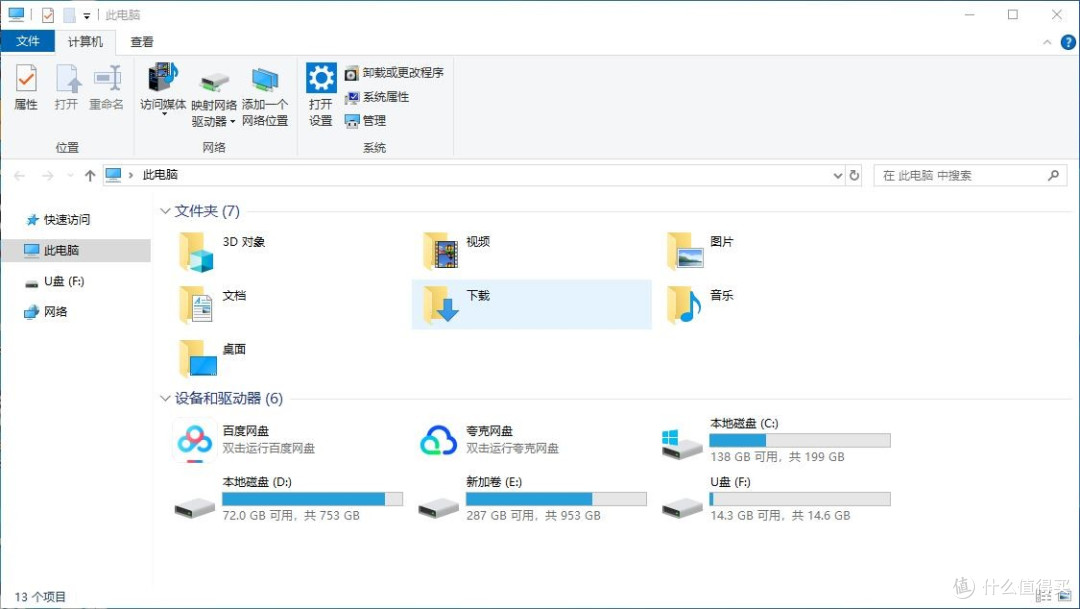Screen dimensions: 1080x609
Task: Click the text 14.3 GB 可用, 共 14.6 GB
Action: 780,515
